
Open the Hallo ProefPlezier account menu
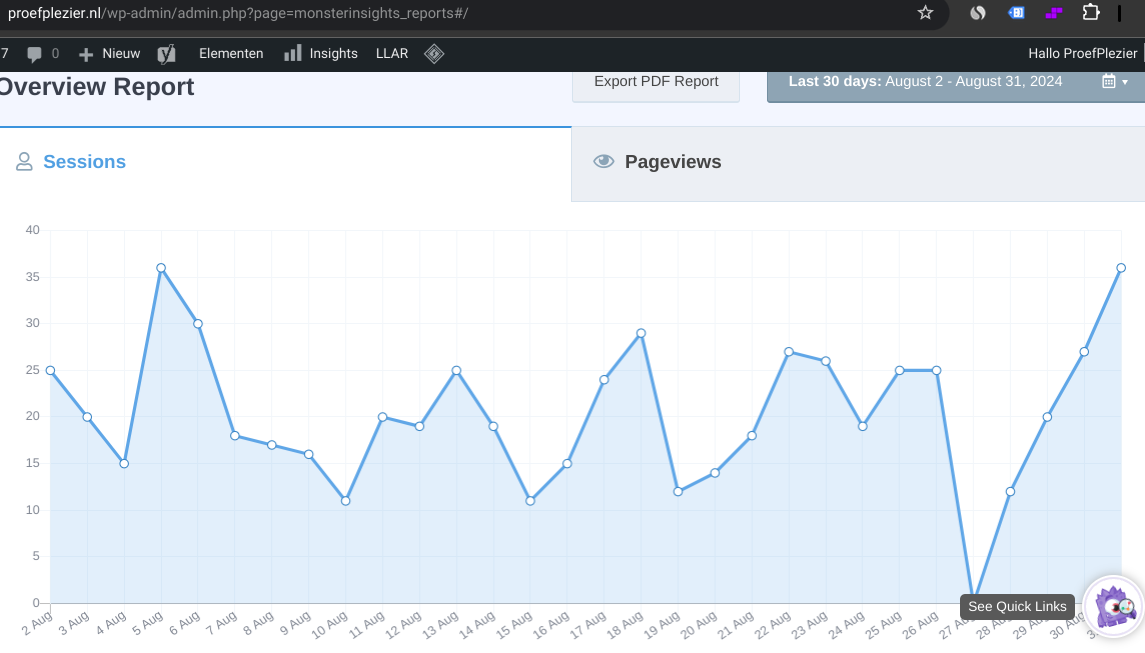pyautogui.click(x=1082, y=53)
